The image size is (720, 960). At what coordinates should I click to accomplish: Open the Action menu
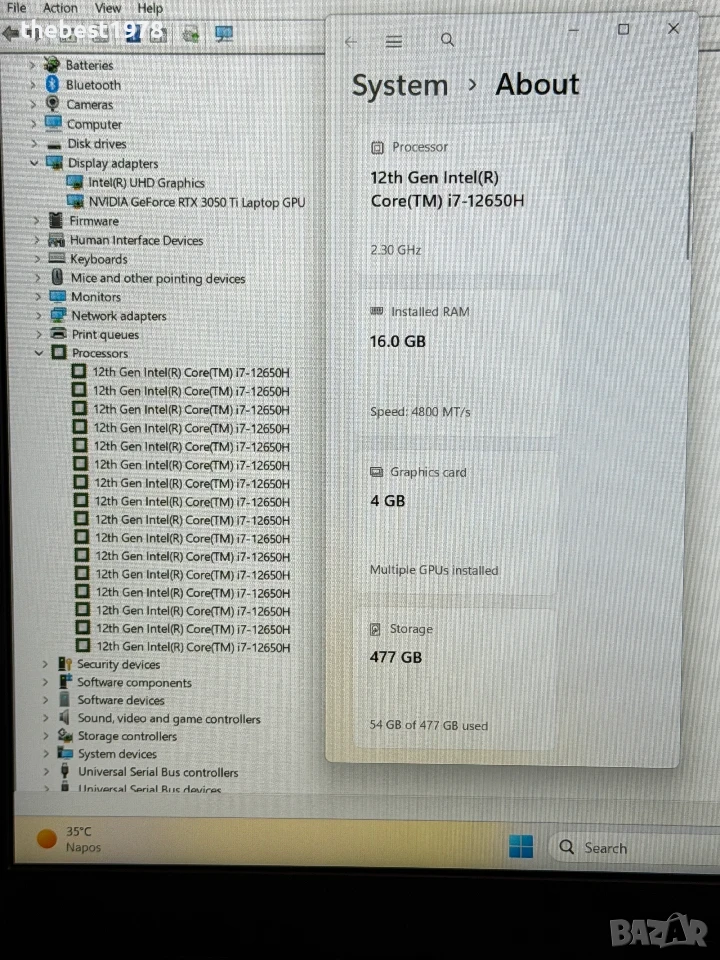tap(60, 8)
